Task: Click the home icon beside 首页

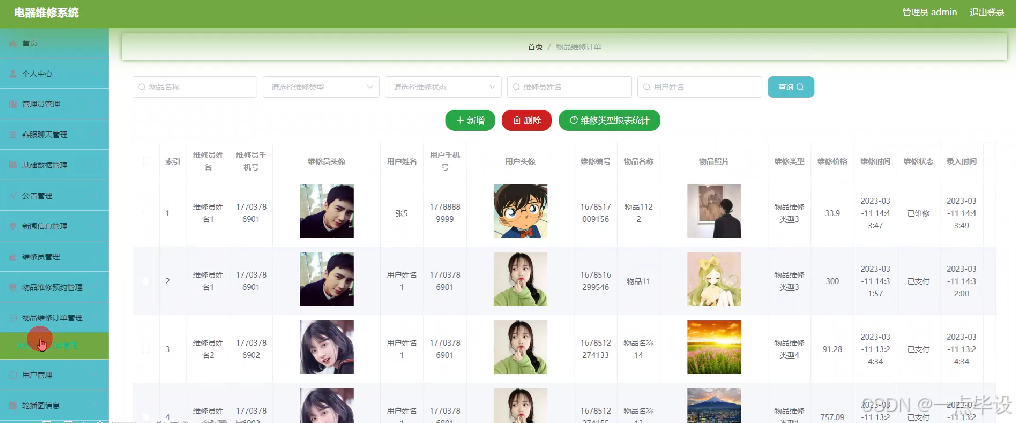Action: [x=13, y=43]
